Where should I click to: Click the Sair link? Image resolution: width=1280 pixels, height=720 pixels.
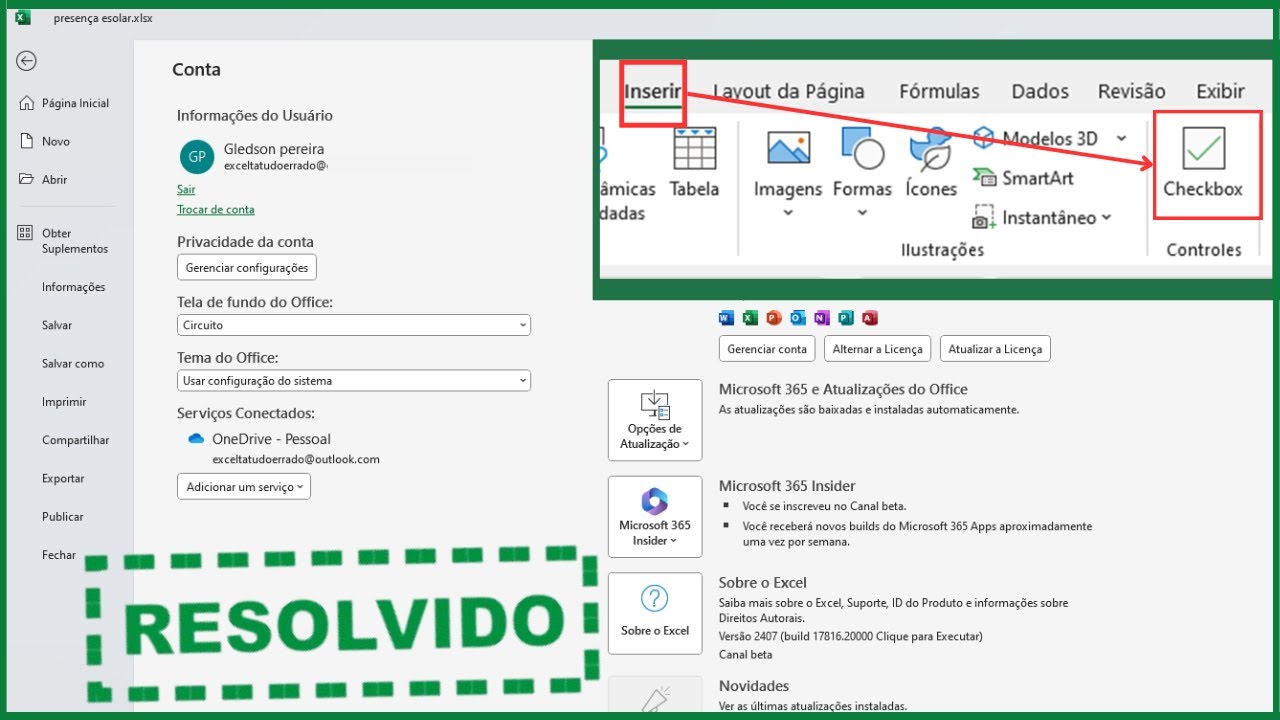point(186,189)
